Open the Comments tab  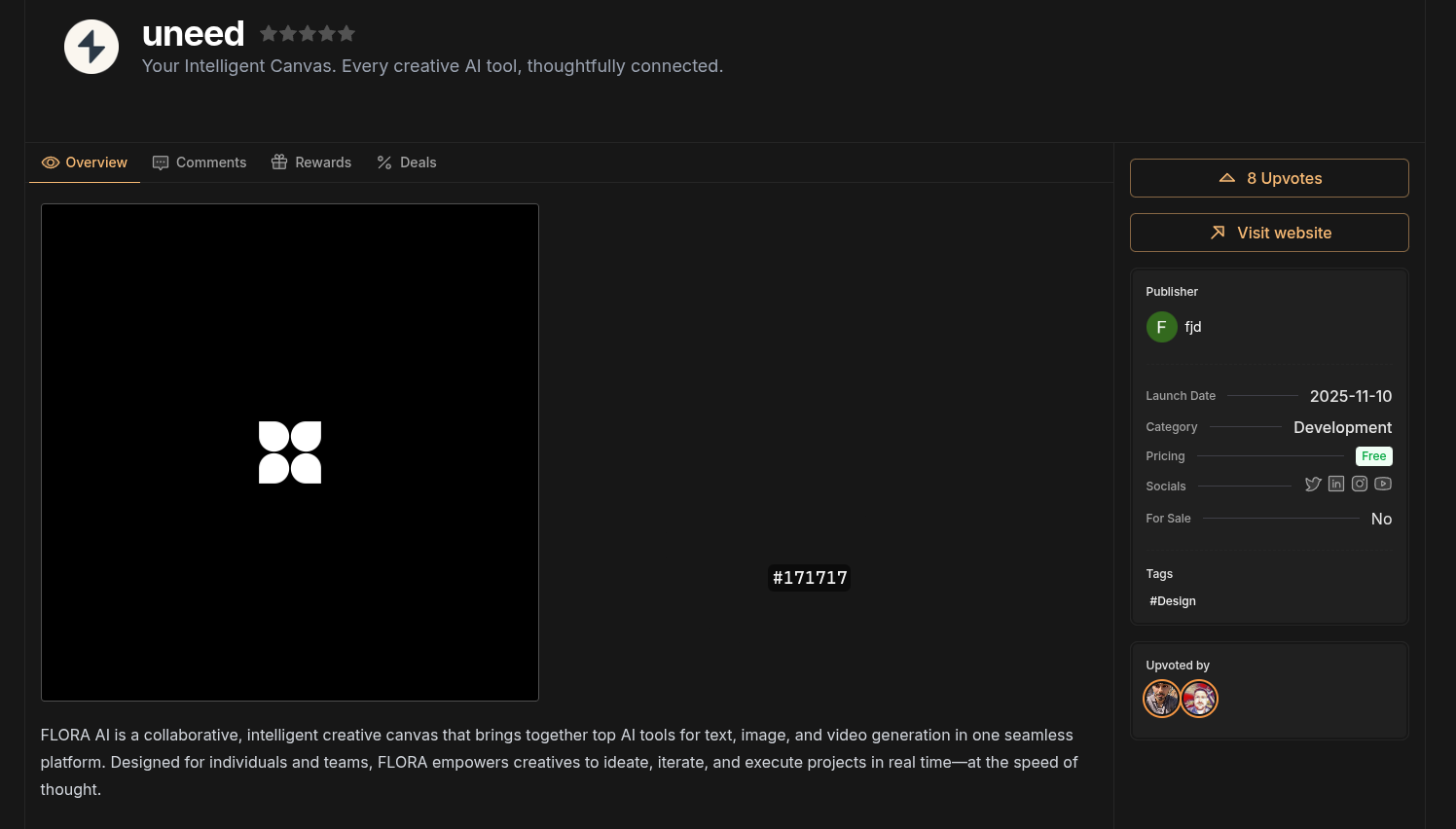200,162
